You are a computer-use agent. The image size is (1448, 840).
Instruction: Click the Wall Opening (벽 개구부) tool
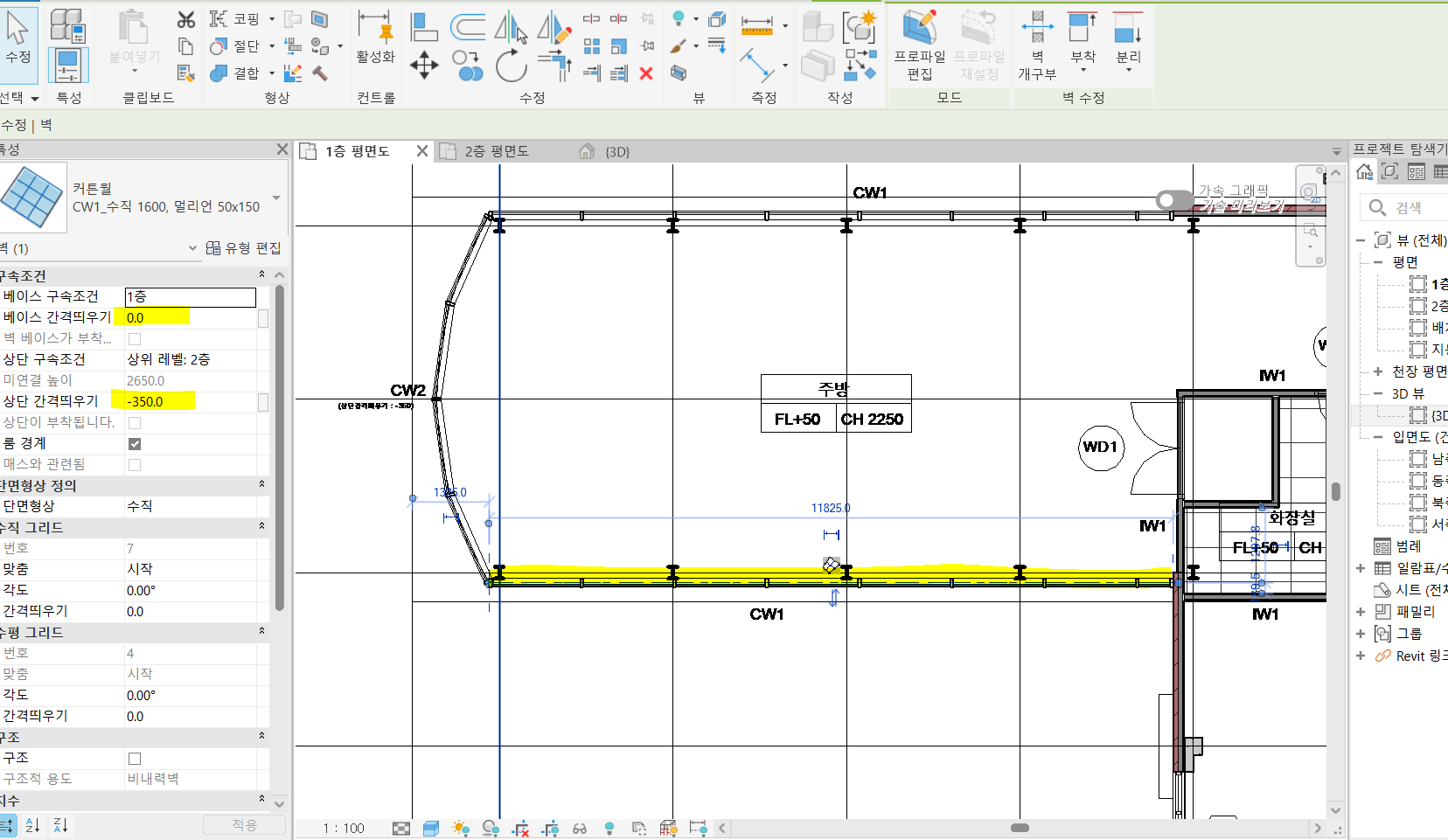[1037, 44]
